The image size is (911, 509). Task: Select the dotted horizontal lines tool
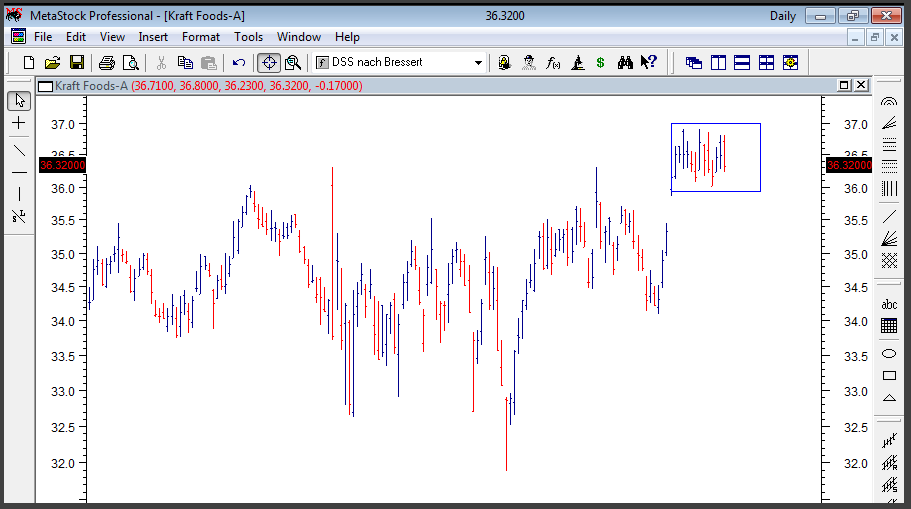point(889,167)
